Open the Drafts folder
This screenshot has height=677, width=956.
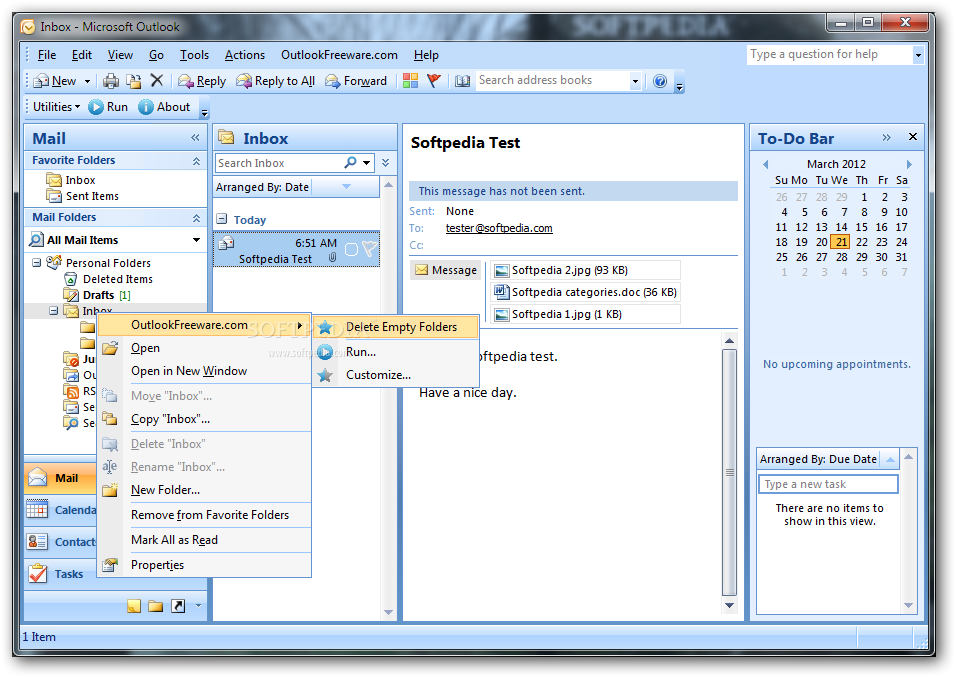pyautogui.click(x=98, y=295)
